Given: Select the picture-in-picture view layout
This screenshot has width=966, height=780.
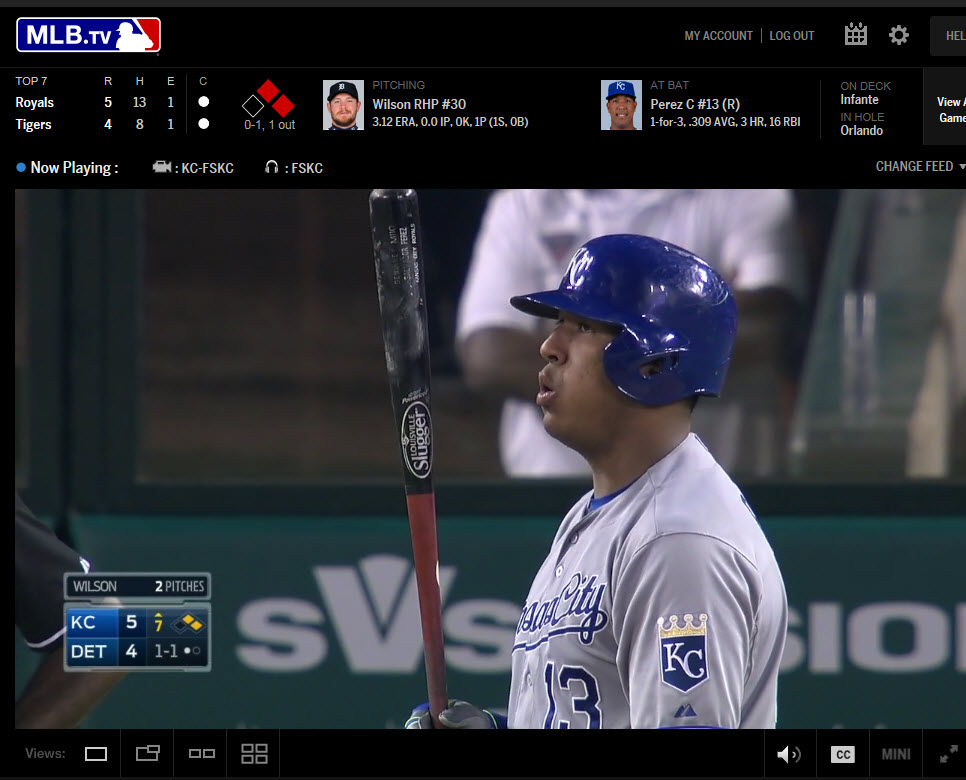Looking at the screenshot, I should point(147,753).
